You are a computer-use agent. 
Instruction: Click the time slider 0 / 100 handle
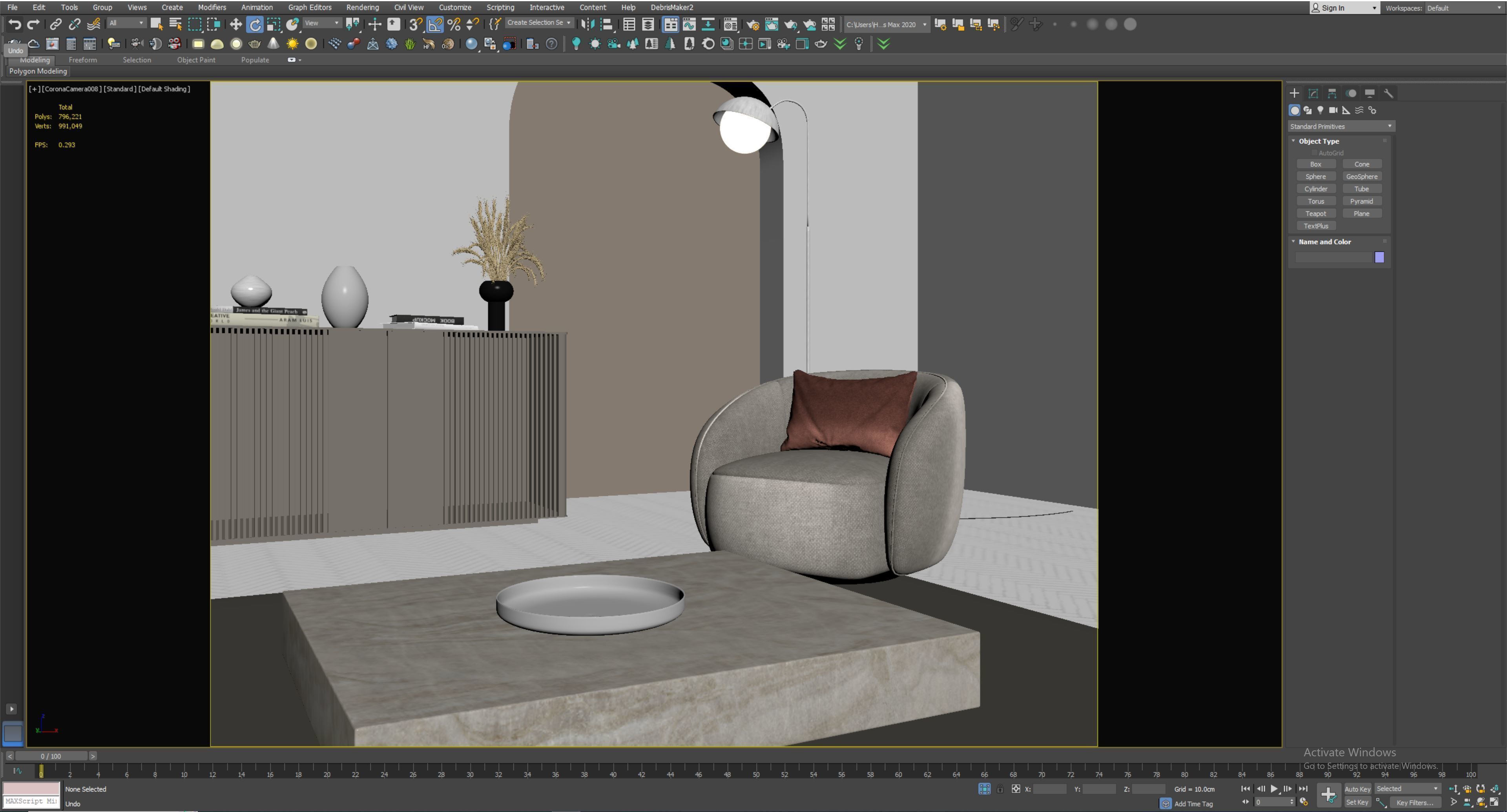coord(51,756)
